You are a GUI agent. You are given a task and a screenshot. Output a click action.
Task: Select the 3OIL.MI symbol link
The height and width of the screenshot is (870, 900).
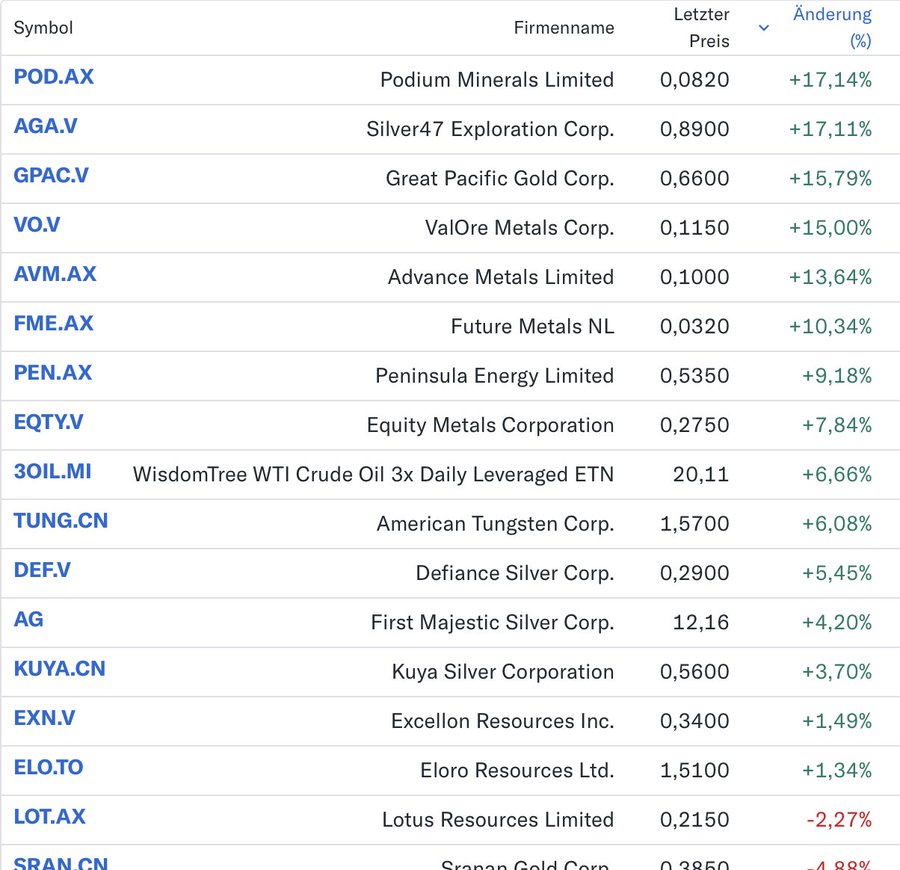(x=53, y=471)
